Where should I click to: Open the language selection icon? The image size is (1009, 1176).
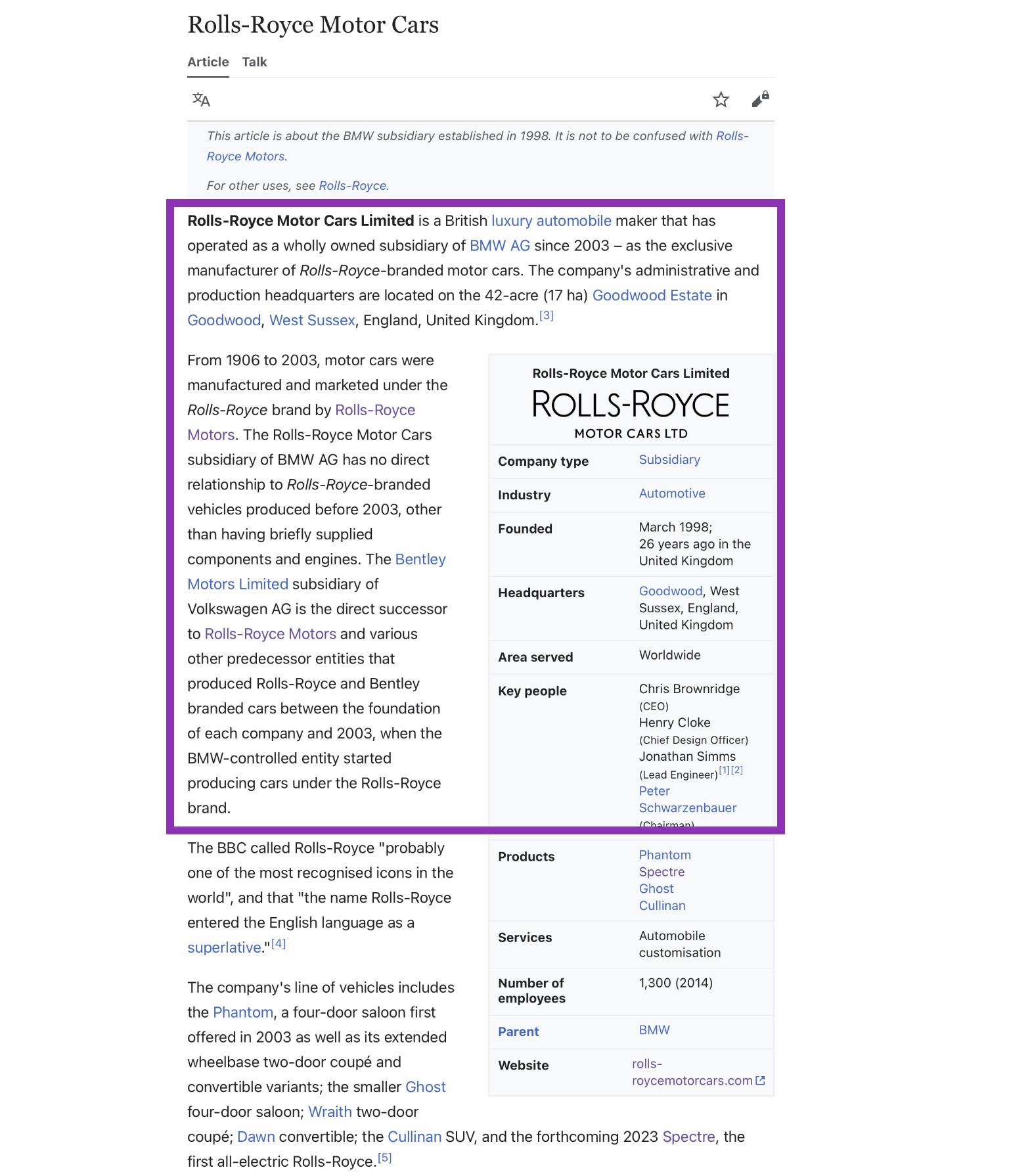click(201, 100)
